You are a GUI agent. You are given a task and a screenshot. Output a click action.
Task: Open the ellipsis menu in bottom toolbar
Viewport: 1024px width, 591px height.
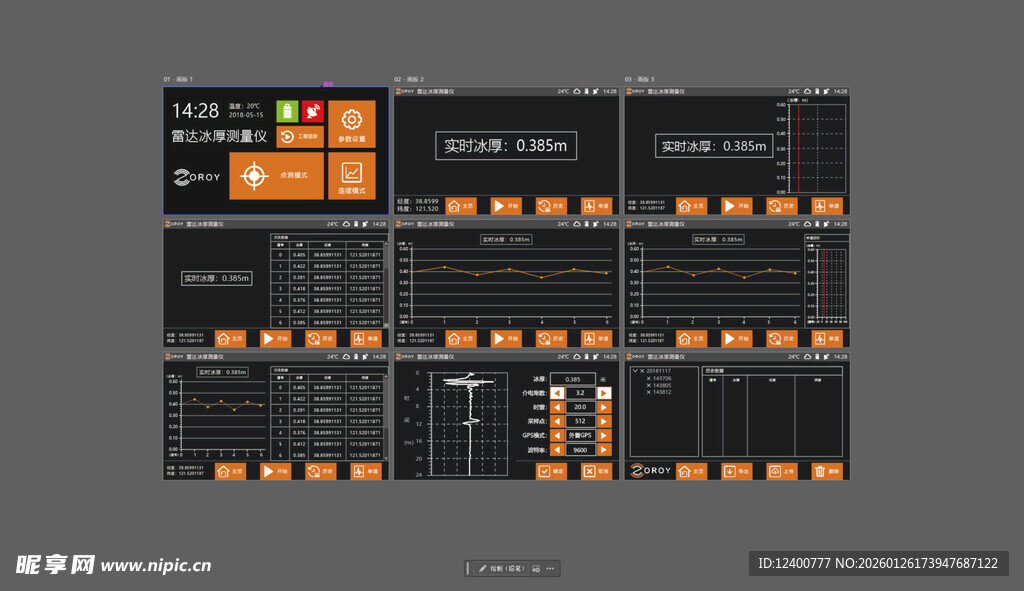(x=549, y=568)
